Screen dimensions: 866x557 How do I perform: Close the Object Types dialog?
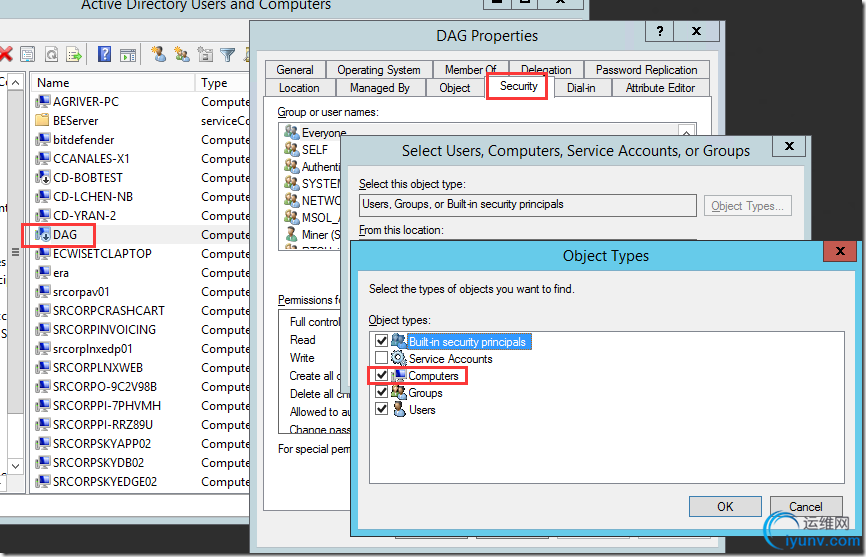coord(841,251)
